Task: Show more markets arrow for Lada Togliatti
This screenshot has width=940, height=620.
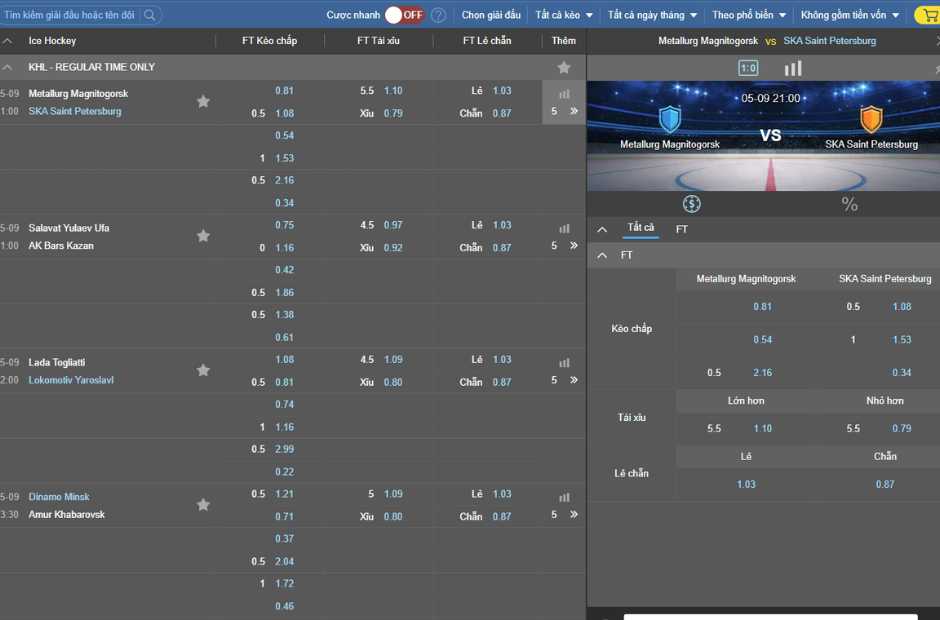Action: click(574, 380)
